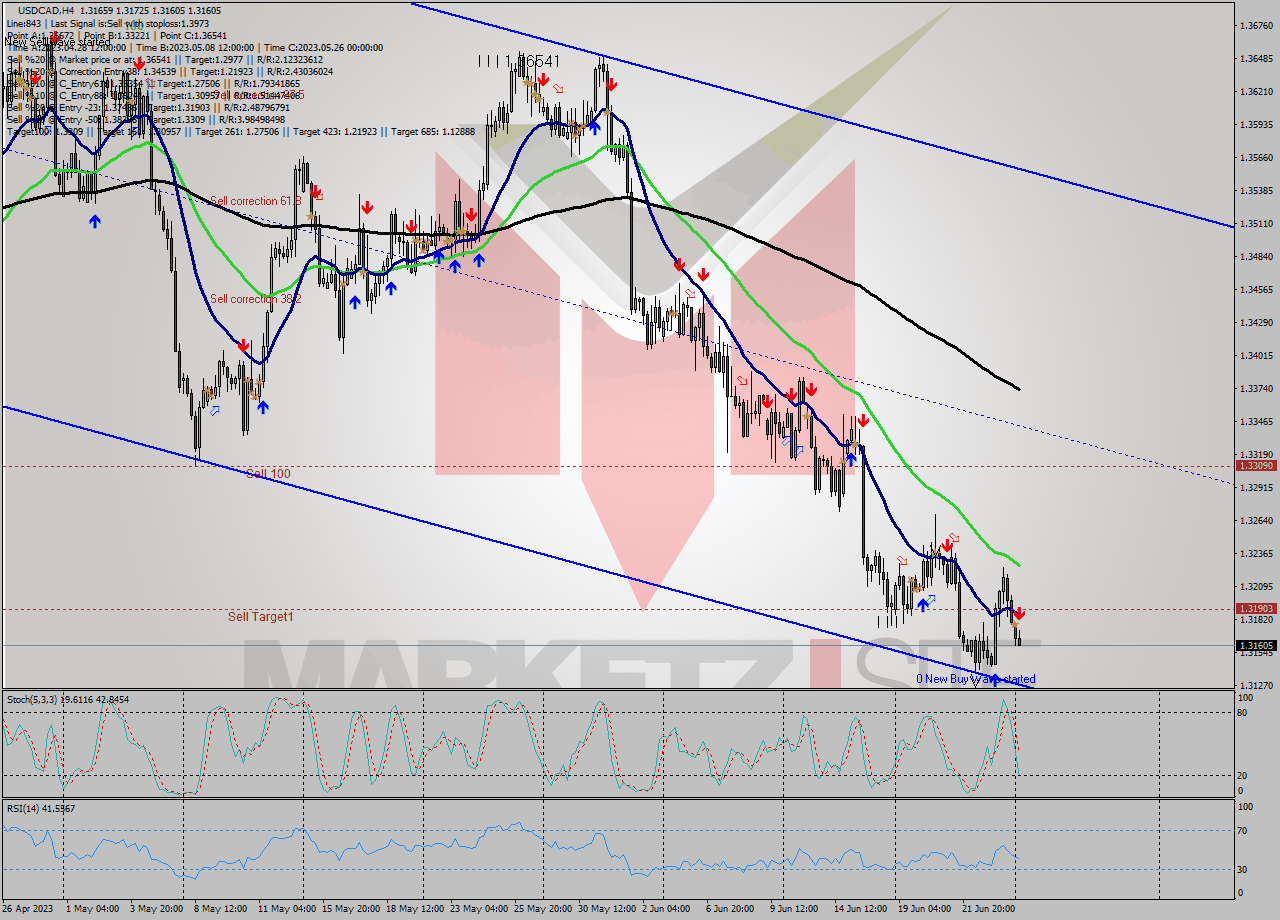Click the '18 May 12:00' time axis label
The height and width of the screenshot is (920, 1280).
pos(414,908)
